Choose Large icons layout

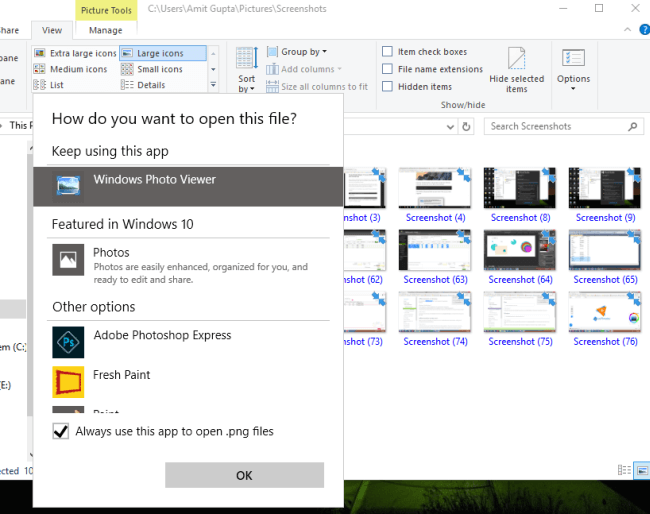[162, 53]
